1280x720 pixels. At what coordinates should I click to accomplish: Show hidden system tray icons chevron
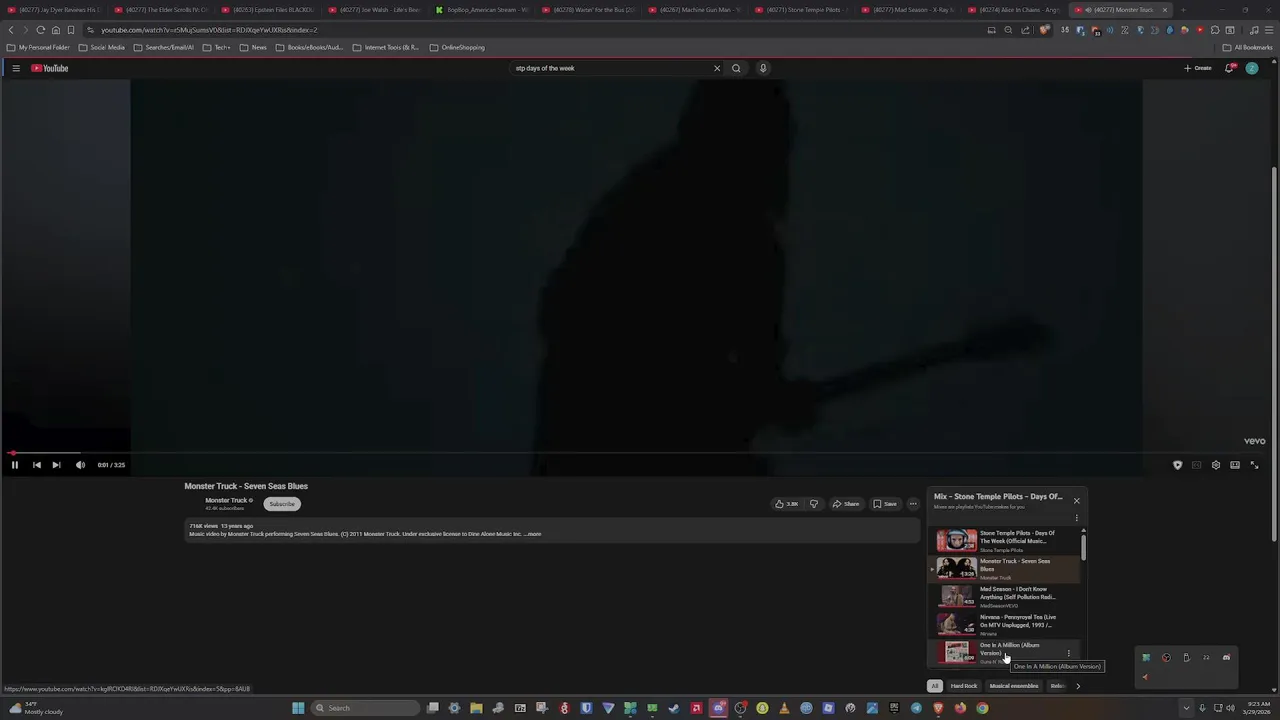point(1186,708)
